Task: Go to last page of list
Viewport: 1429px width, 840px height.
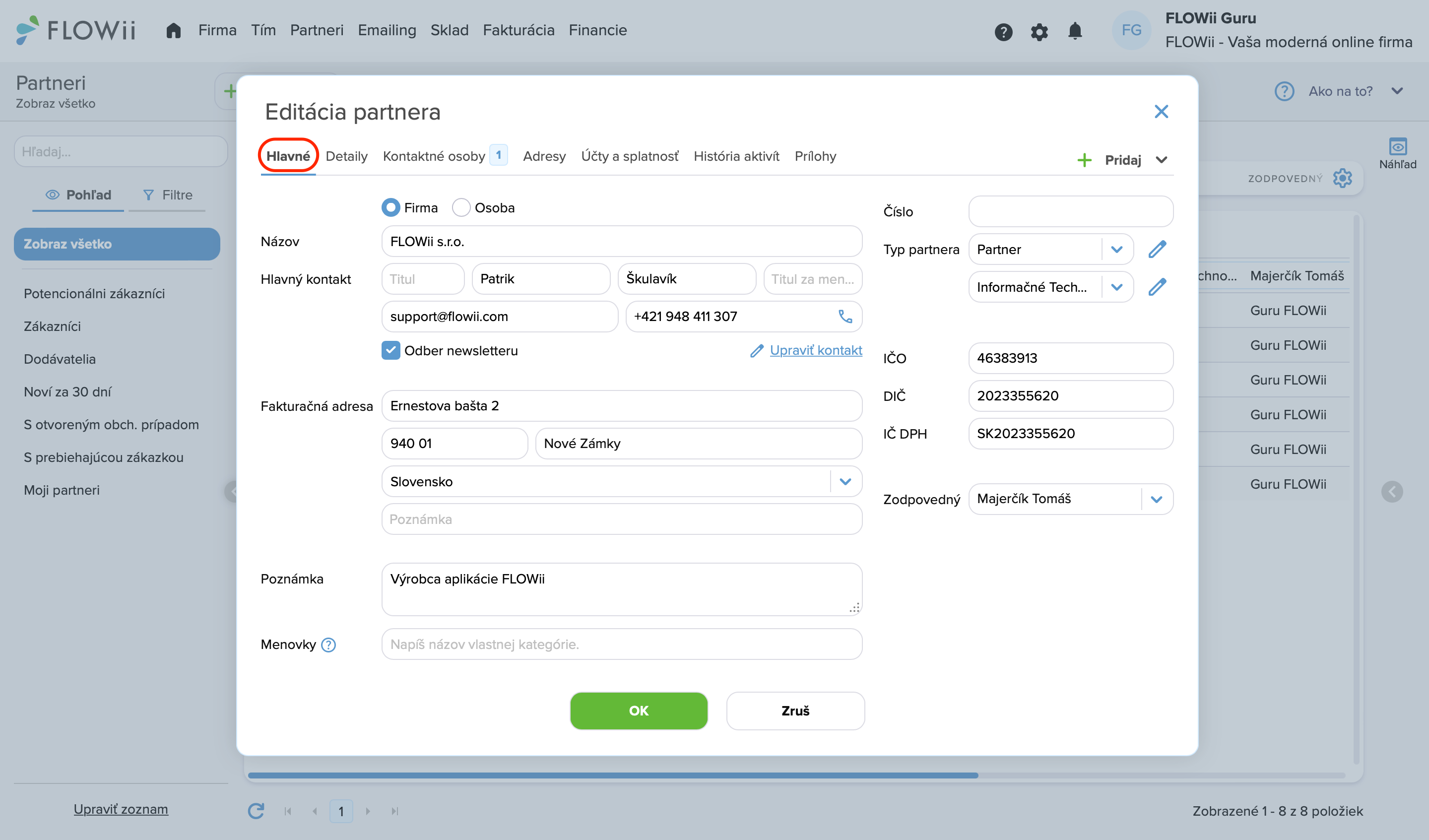Action: click(394, 811)
